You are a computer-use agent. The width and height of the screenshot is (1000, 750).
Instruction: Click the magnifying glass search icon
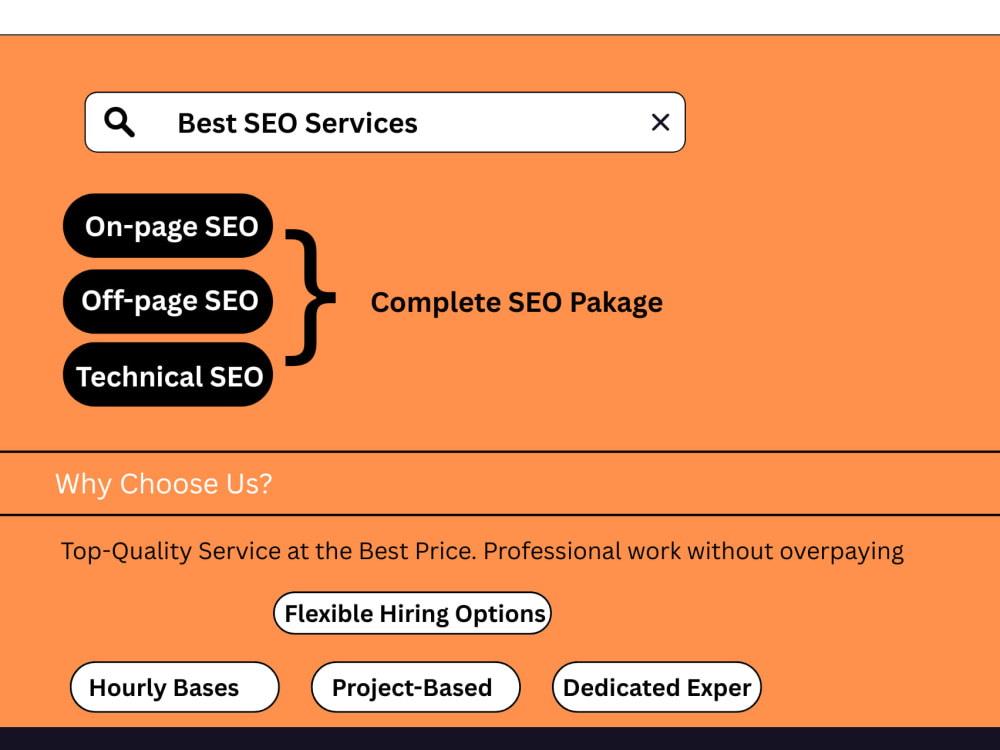(119, 122)
